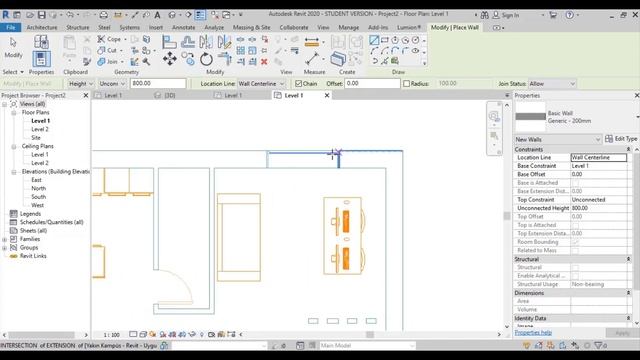Image resolution: width=640 pixels, height=360 pixels.
Task: Expand the Families tree node
Action: pyautogui.click(x=4, y=239)
